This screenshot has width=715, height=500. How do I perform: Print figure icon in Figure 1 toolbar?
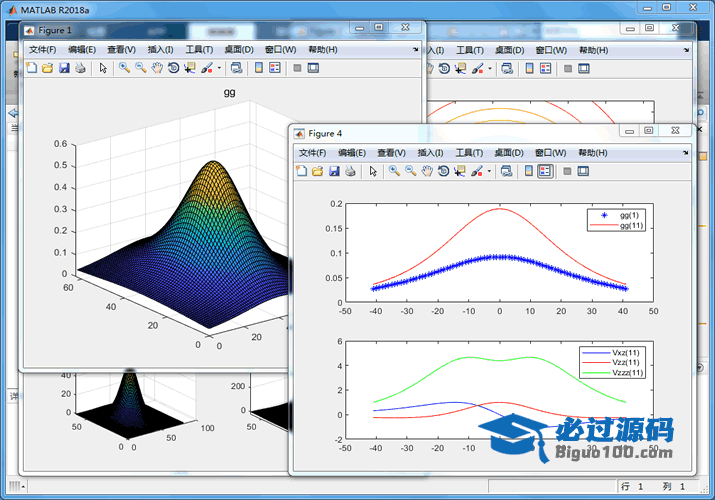click(80, 68)
